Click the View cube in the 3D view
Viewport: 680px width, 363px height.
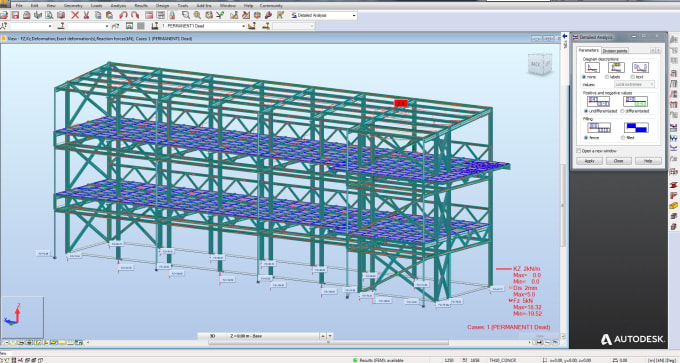point(539,65)
